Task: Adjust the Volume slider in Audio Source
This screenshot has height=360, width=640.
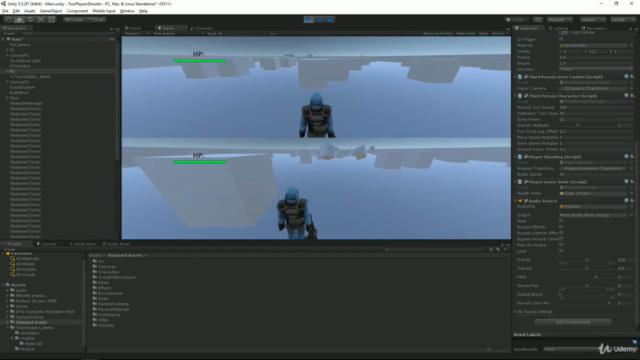Action: (587, 268)
